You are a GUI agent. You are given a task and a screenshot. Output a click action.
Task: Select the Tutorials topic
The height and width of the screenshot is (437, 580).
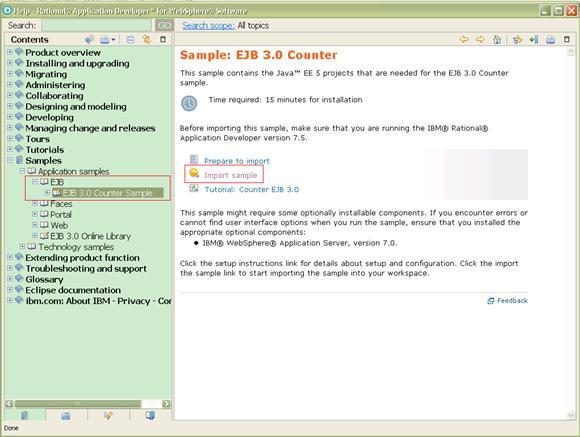44,149
